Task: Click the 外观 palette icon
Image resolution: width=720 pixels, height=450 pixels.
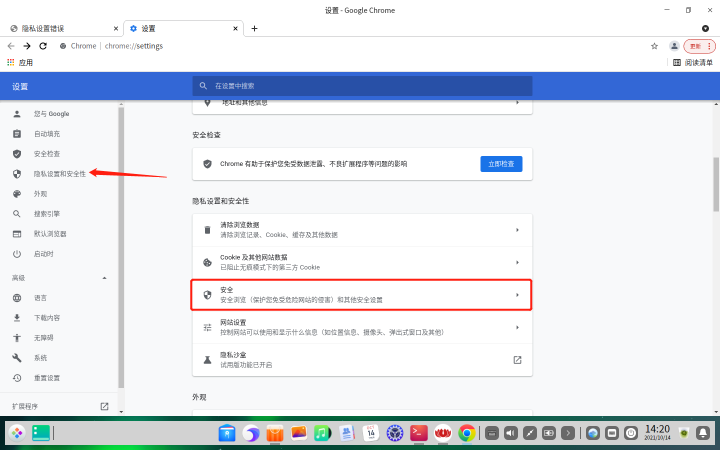Action: [x=17, y=194]
